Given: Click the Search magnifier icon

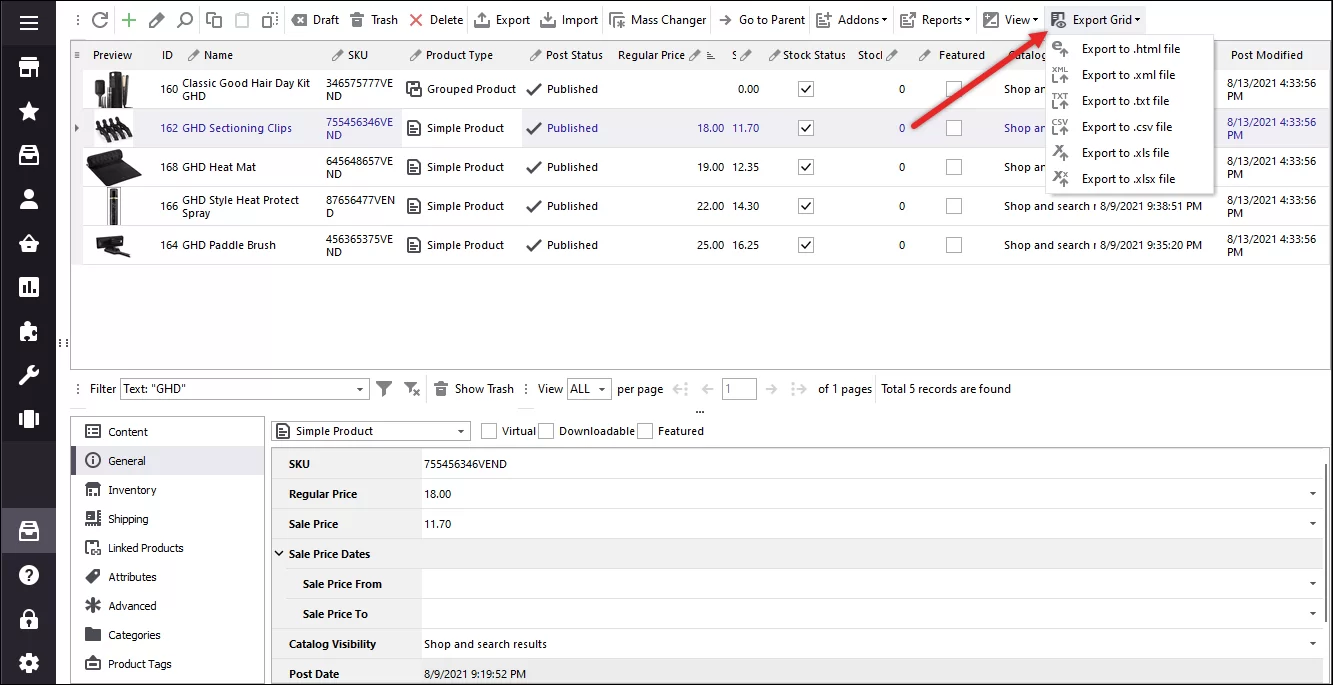Looking at the screenshot, I should pyautogui.click(x=184, y=19).
